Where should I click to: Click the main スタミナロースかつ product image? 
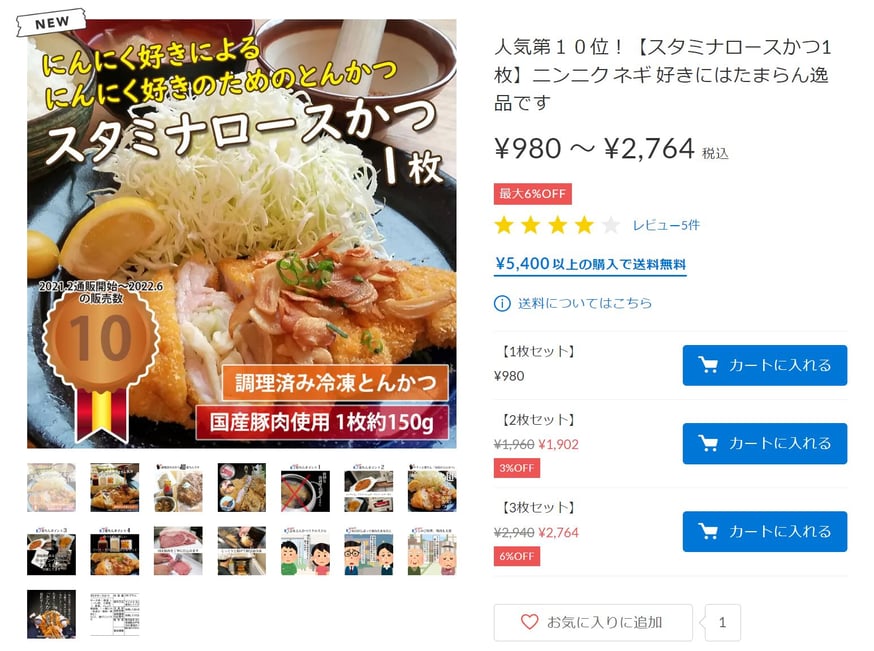242,234
